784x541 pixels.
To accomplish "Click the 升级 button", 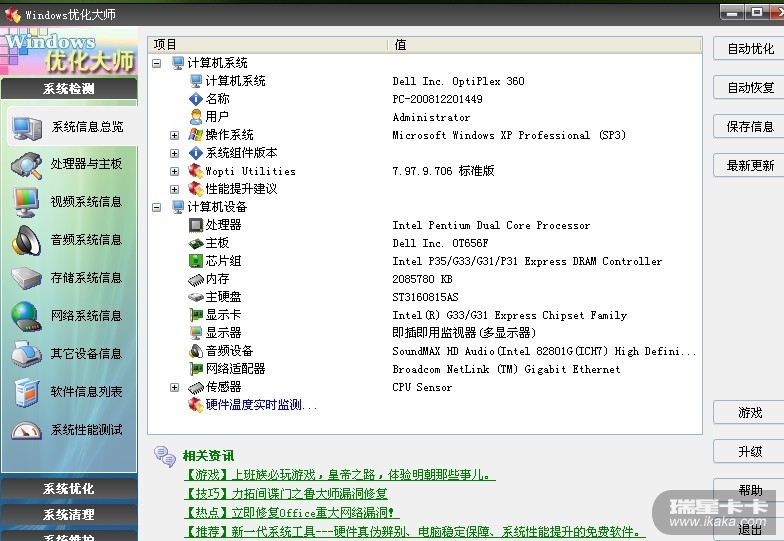I will tap(749, 452).
